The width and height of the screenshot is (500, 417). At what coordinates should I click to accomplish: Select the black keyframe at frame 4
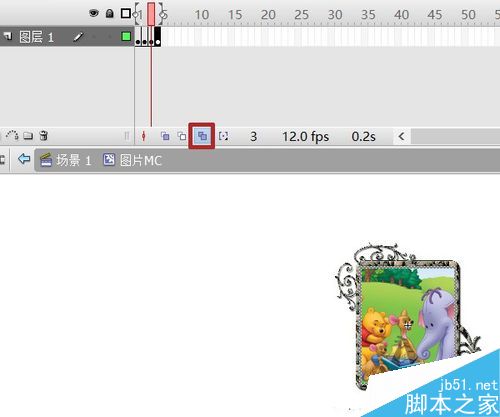tap(157, 36)
